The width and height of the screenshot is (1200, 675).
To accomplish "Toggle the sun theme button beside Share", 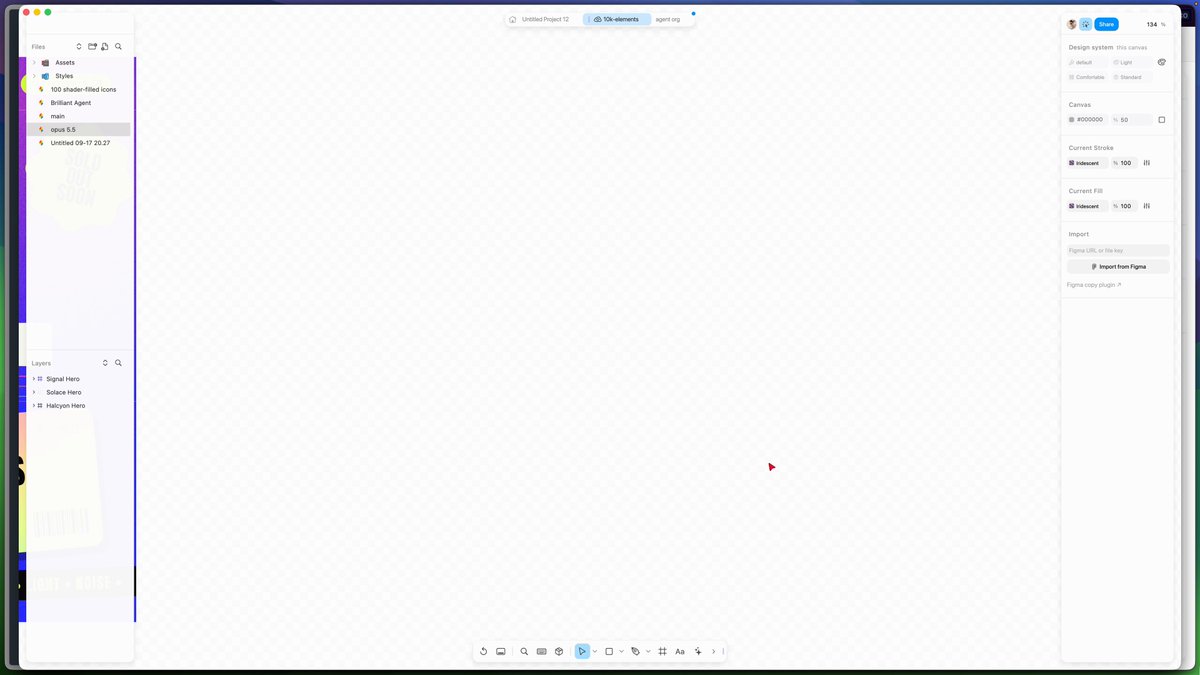I will [1086, 24].
